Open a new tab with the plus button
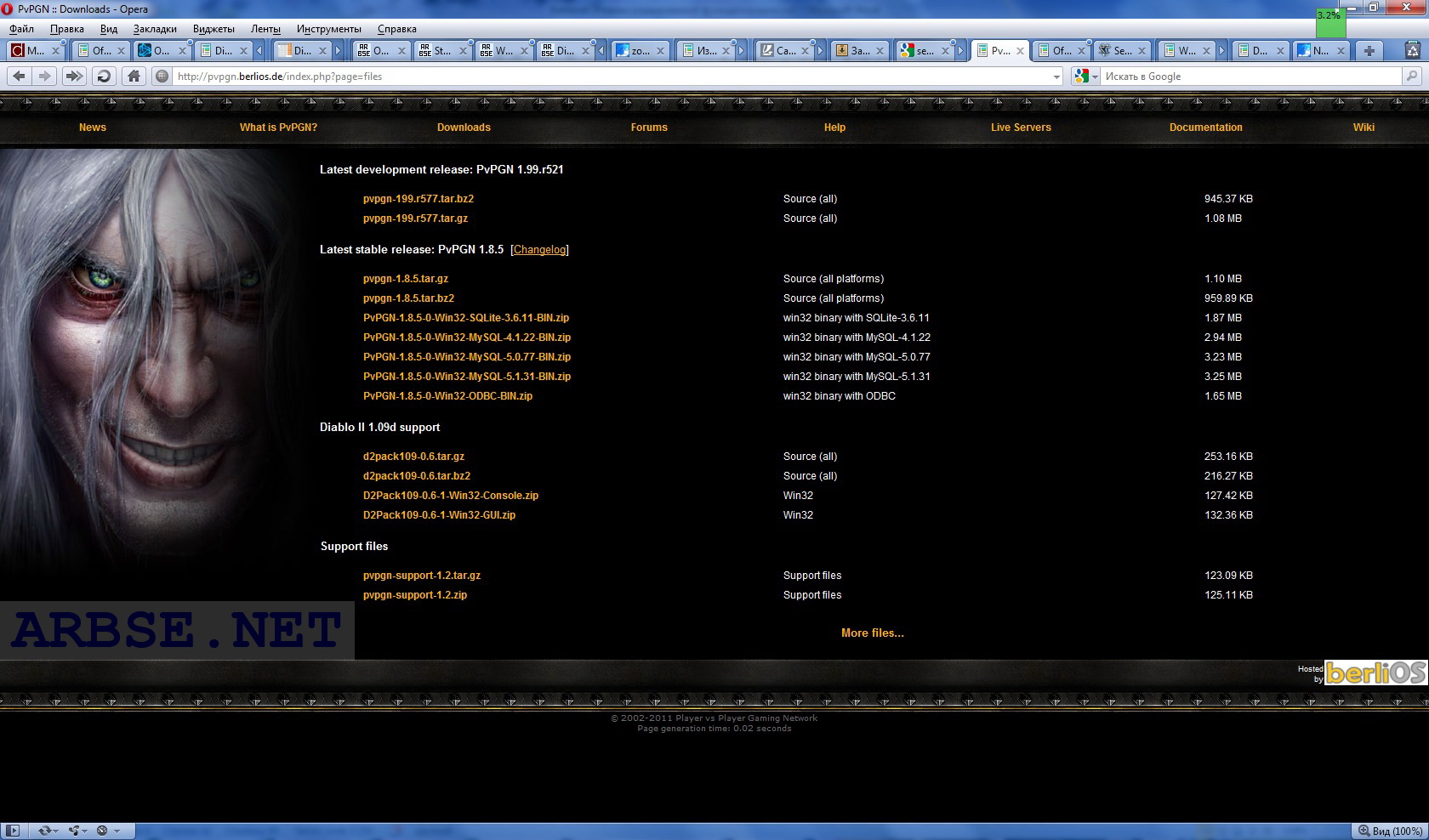Viewport: 1429px width, 840px height. (x=1369, y=50)
